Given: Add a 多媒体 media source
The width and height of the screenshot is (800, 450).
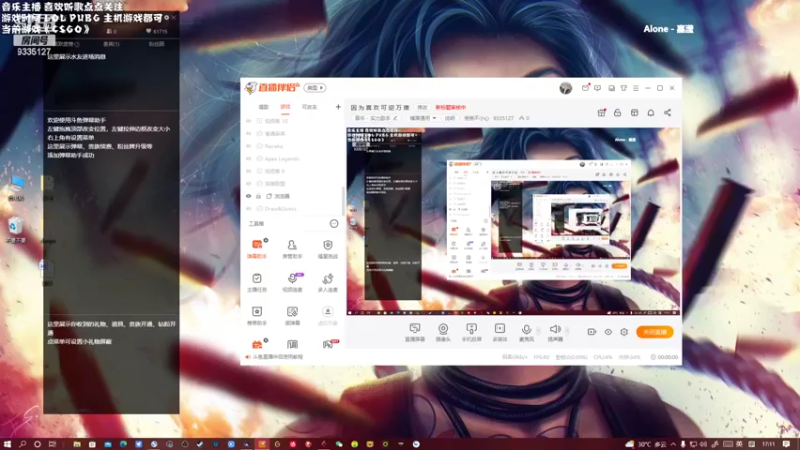Looking at the screenshot, I should (500, 332).
